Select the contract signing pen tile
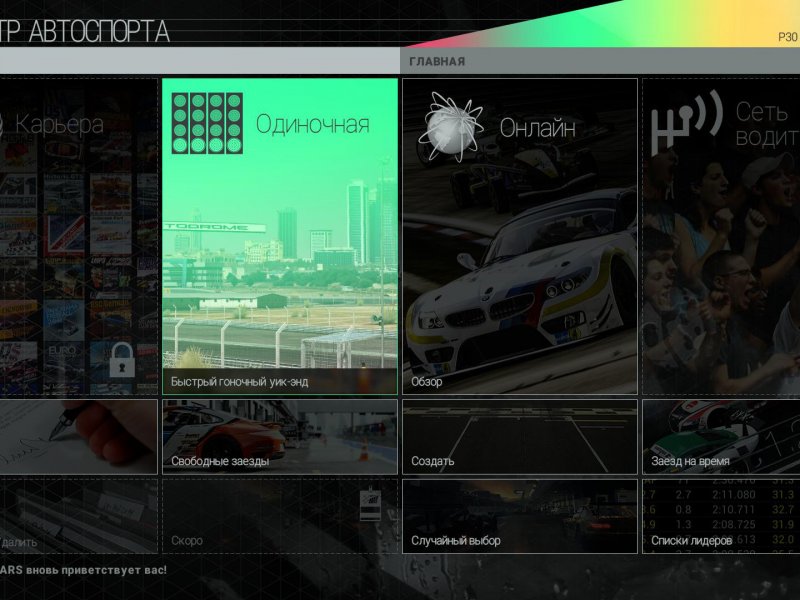The width and height of the screenshot is (800, 600). point(78,437)
